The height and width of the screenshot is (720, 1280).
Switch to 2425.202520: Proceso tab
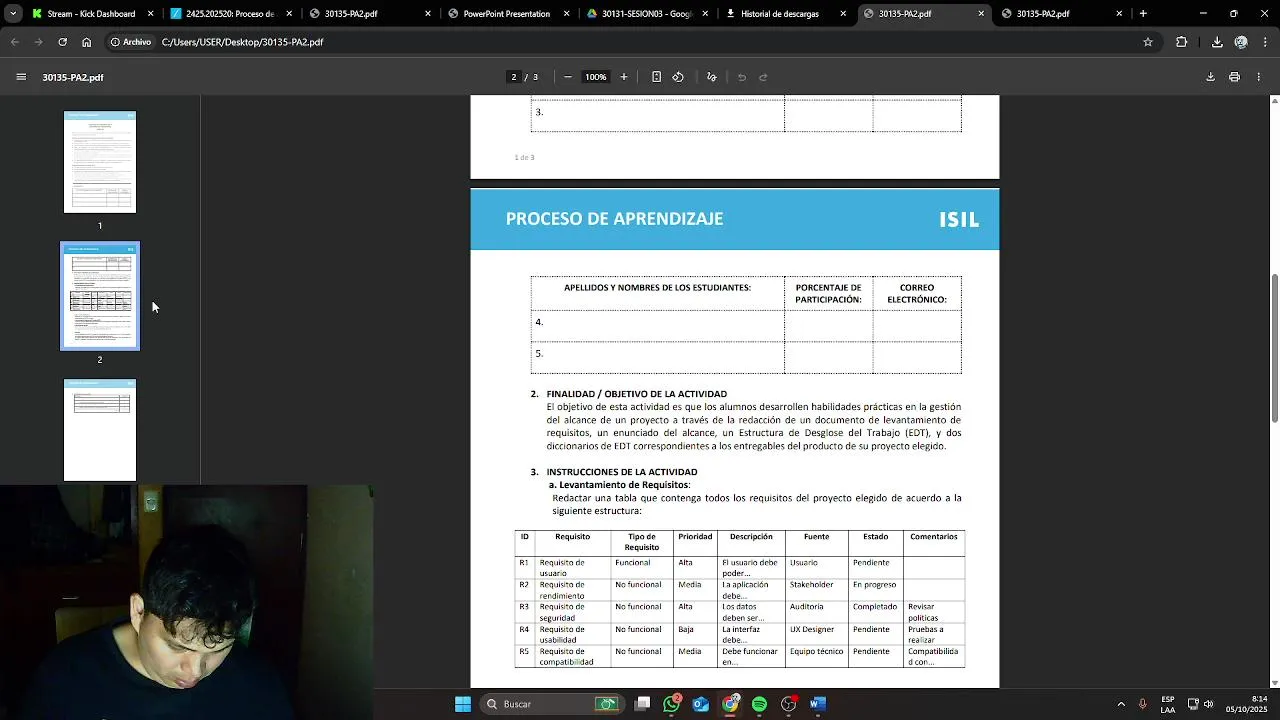click(x=230, y=14)
